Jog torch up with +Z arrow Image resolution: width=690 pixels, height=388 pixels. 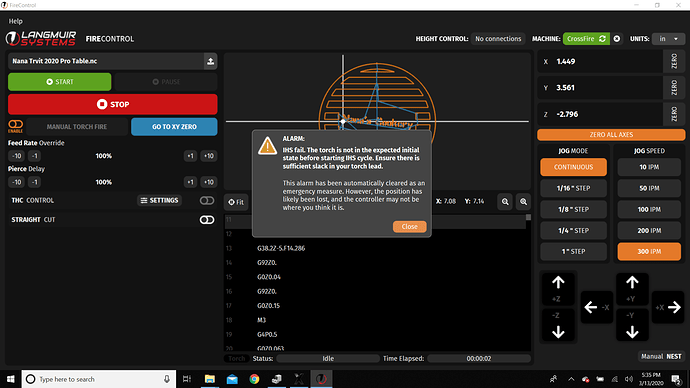point(558,289)
